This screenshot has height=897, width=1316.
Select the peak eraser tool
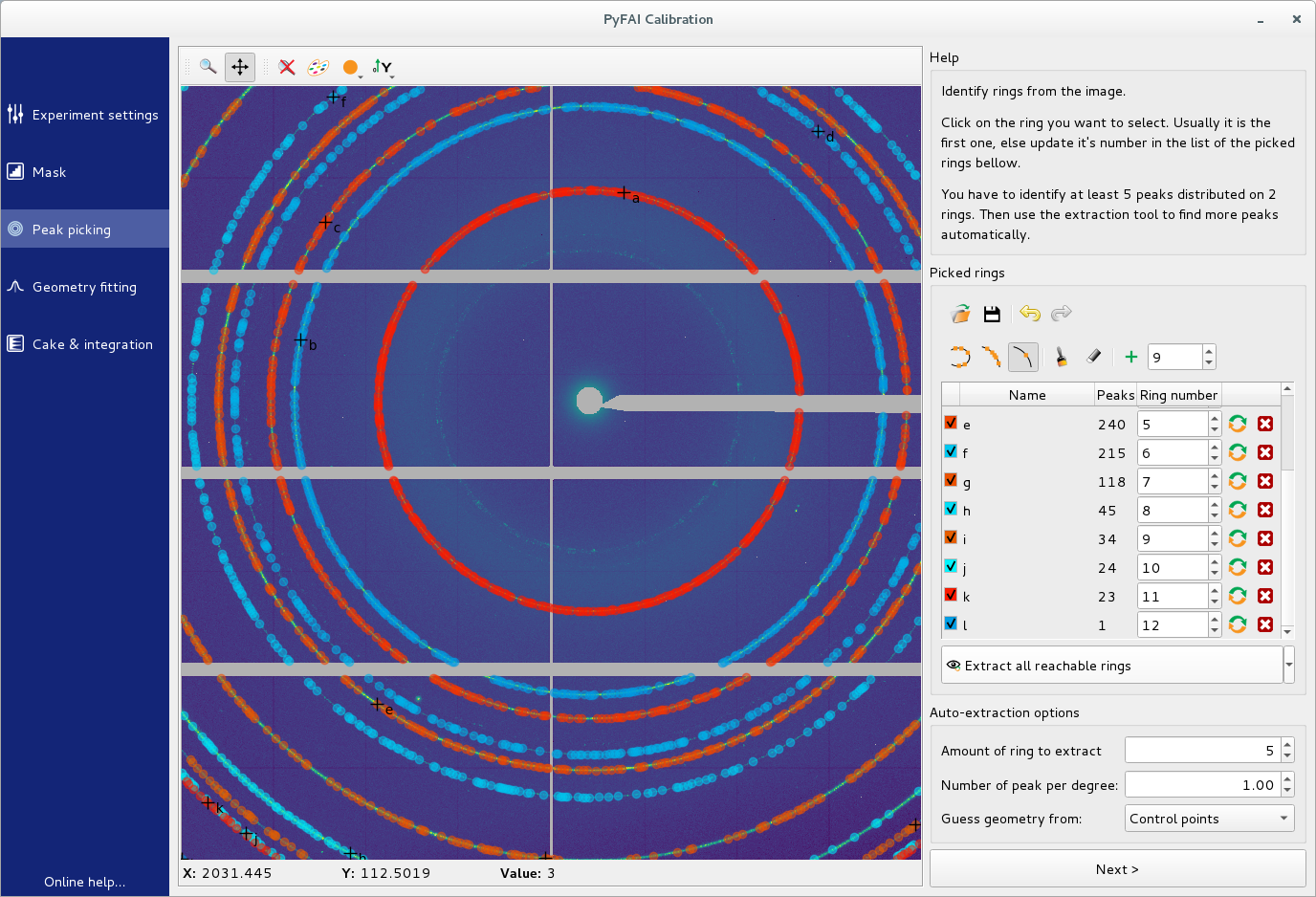tap(1093, 357)
